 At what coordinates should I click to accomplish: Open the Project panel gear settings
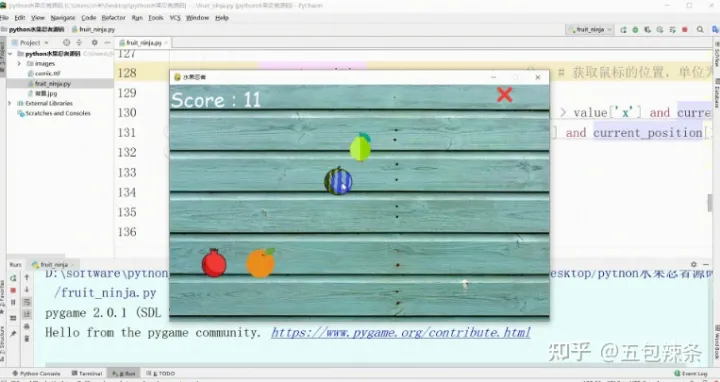[94, 42]
